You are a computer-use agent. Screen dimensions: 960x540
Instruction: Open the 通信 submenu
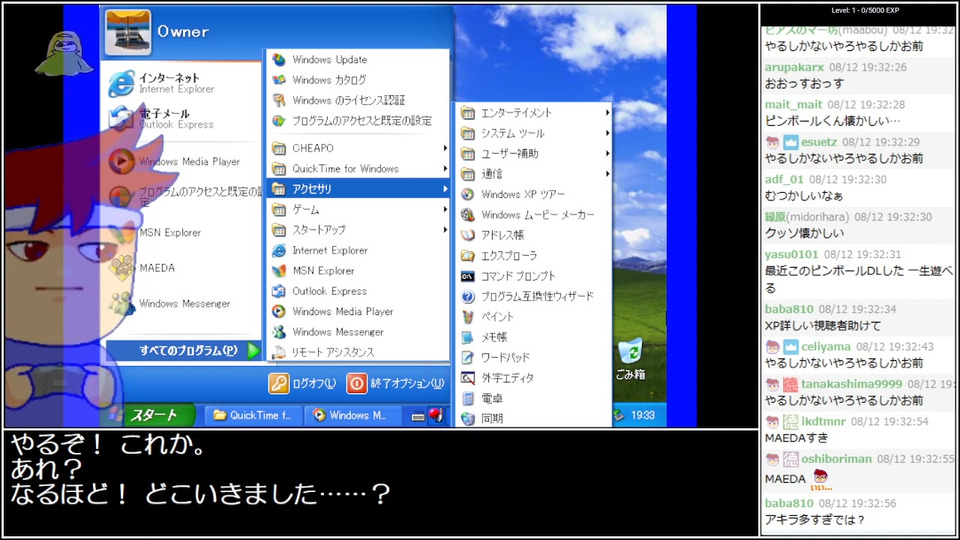[x=534, y=174]
